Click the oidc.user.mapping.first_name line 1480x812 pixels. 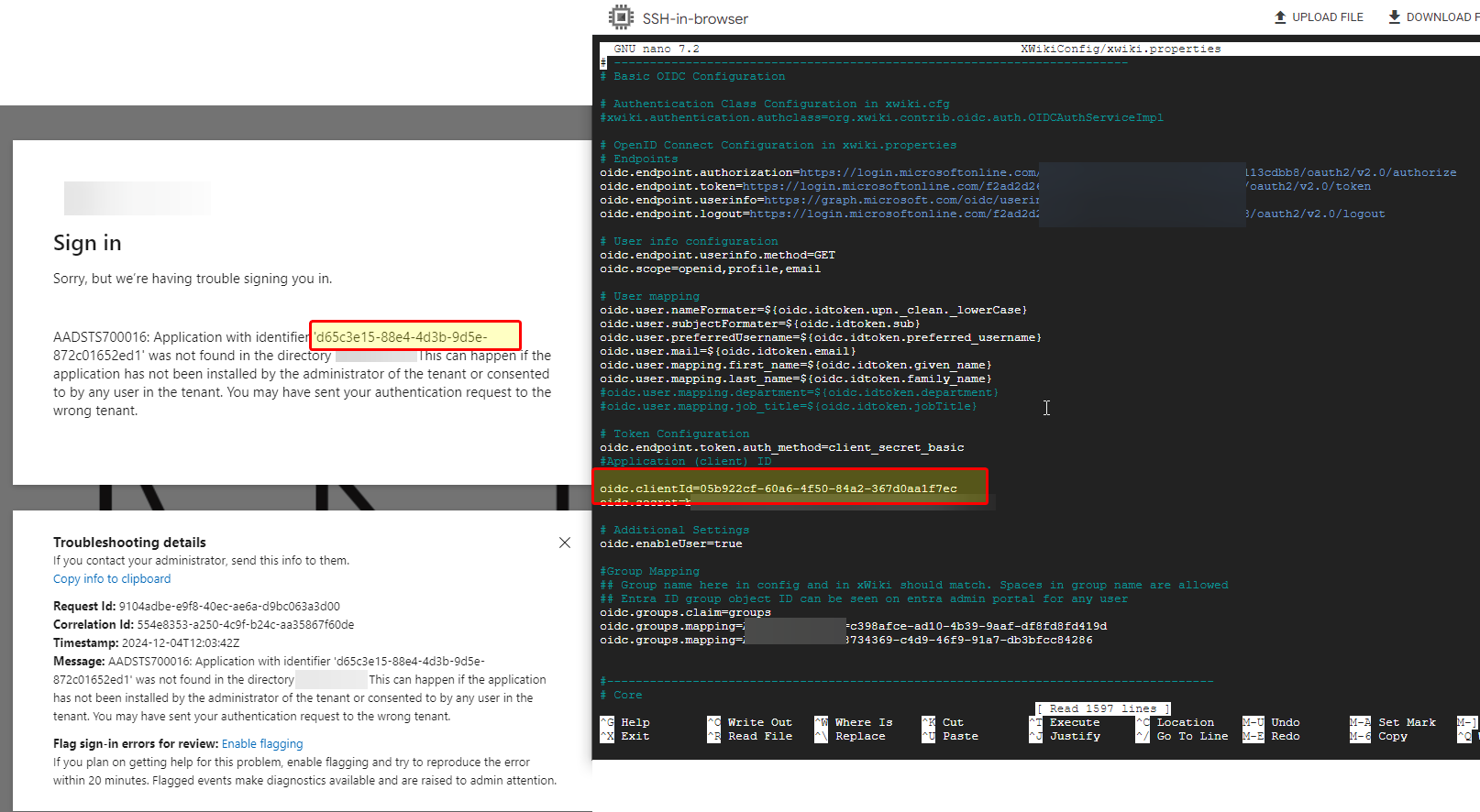(796, 365)
